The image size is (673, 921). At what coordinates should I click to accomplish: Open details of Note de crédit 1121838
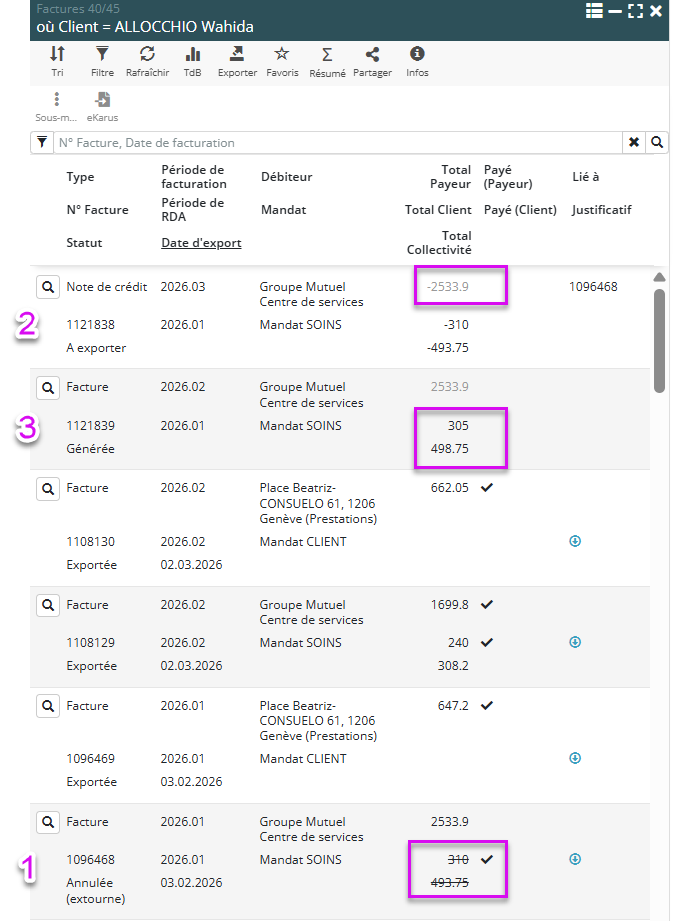coord(47,287)
